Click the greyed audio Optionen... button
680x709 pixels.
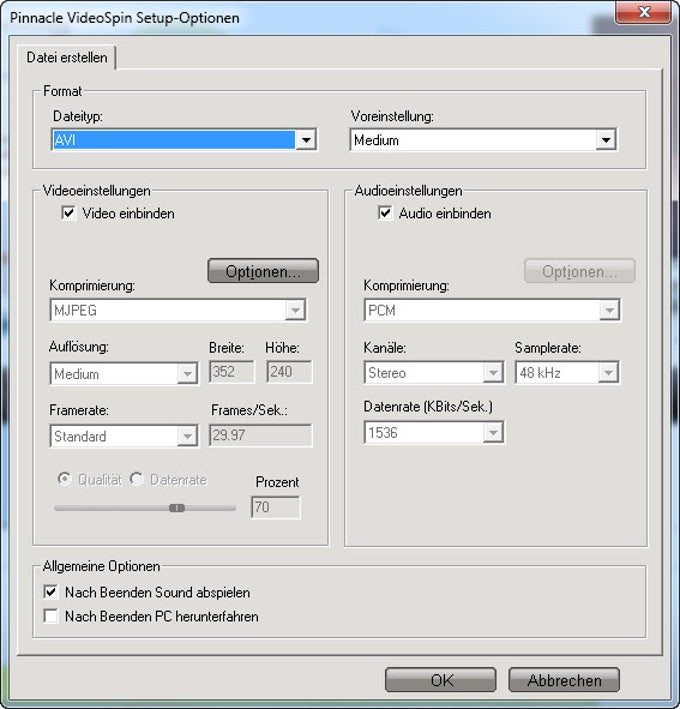click(580, 271)
